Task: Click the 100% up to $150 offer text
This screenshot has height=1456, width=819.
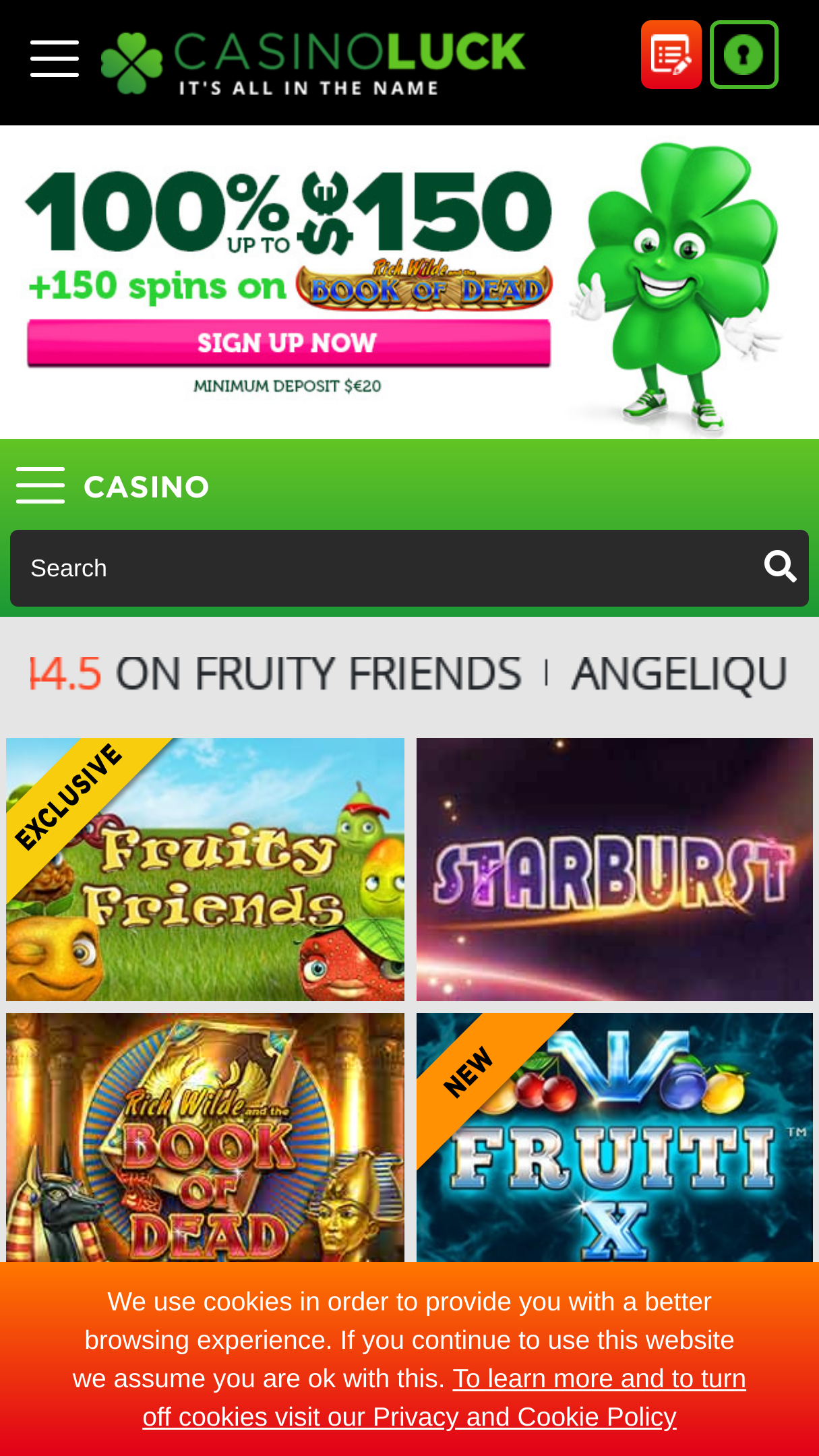Action: (289, 212)
